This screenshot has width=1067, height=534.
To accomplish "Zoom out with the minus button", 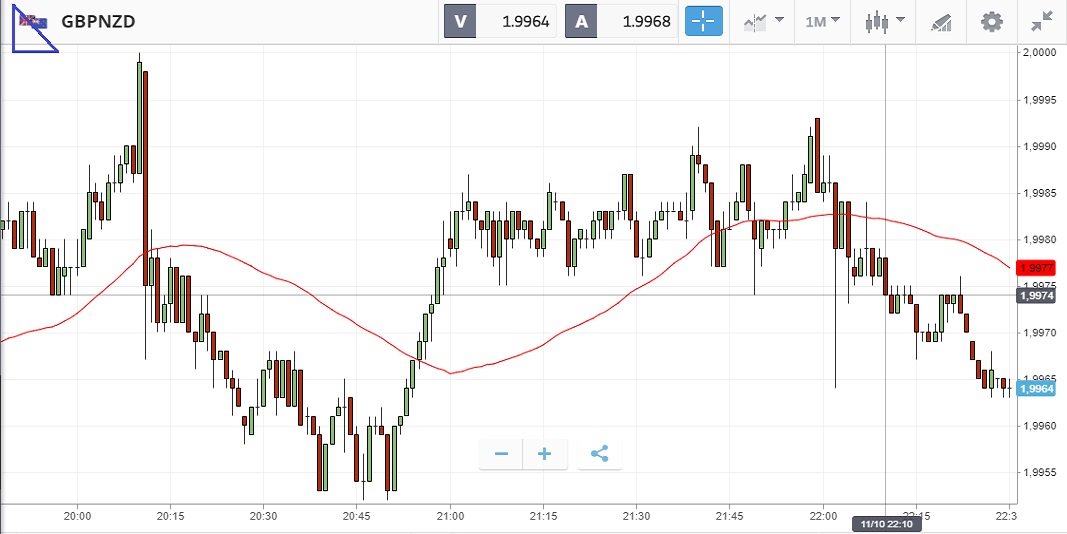I will 501,454.
